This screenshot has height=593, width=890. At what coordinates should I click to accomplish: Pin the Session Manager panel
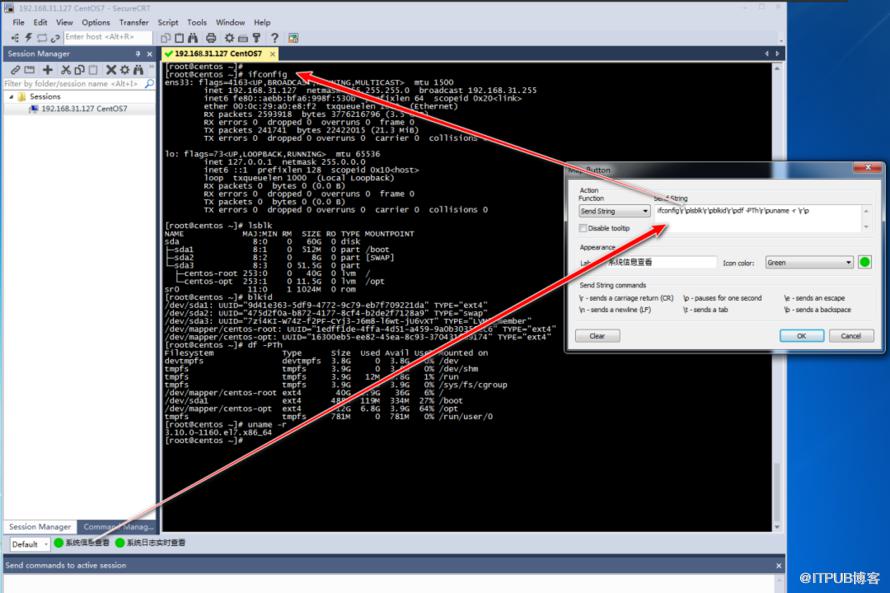(137, 54)
